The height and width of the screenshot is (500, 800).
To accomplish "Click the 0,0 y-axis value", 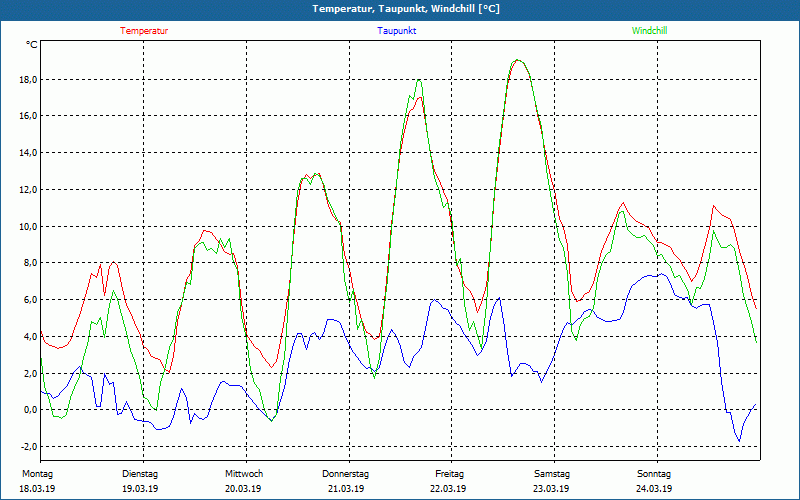I will pos(30,410).
